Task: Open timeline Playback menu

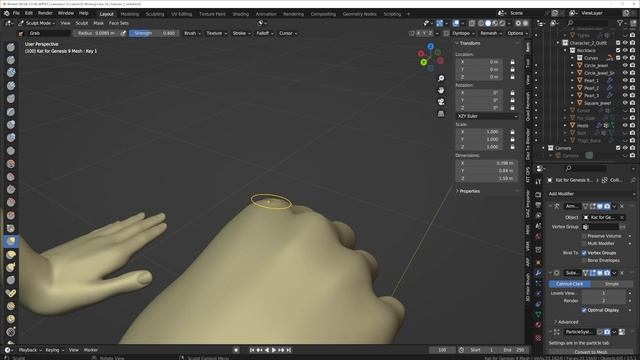Action: tap(30, 350)
